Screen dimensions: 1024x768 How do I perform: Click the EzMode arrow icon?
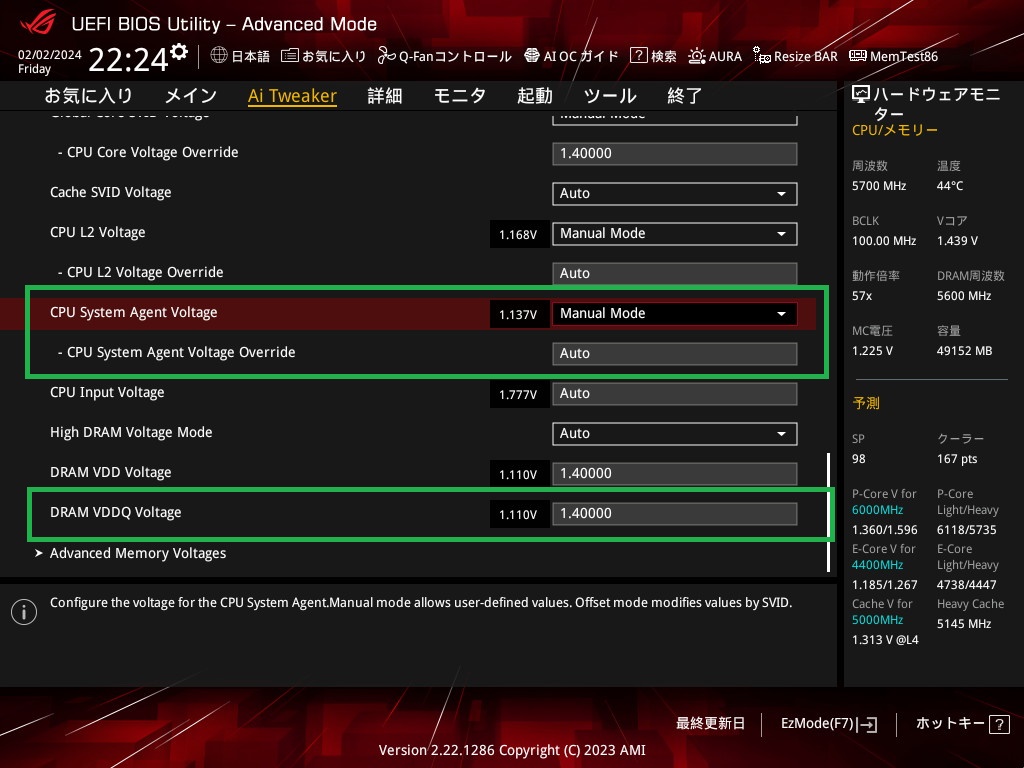[867, 724]
